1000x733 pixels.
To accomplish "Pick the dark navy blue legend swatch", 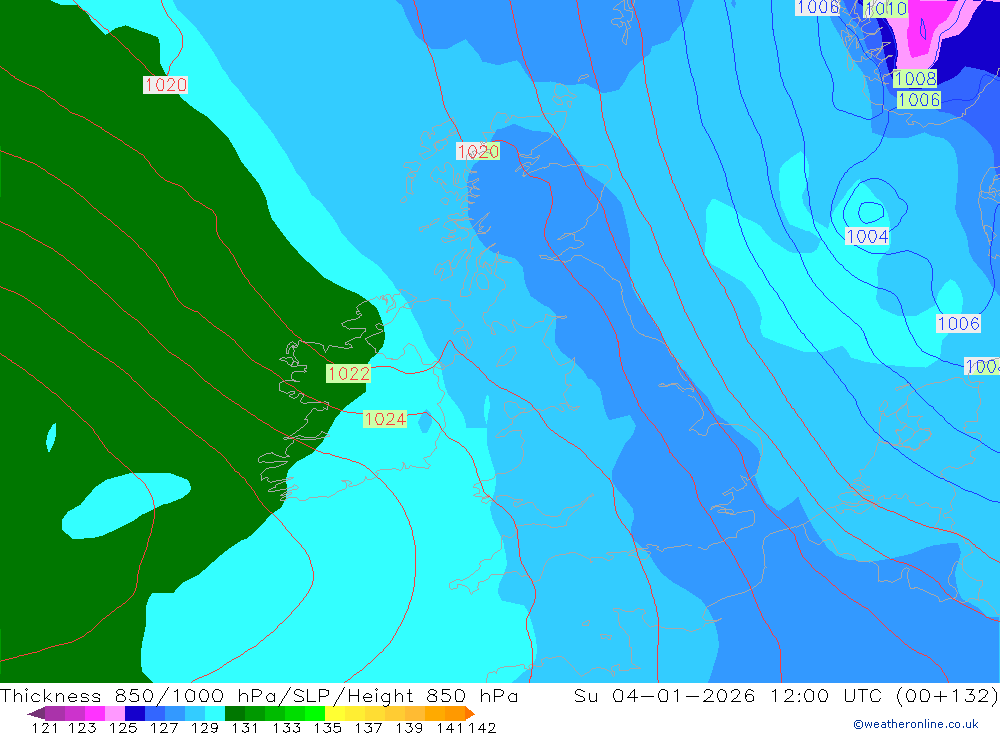I will click(135, 713).
